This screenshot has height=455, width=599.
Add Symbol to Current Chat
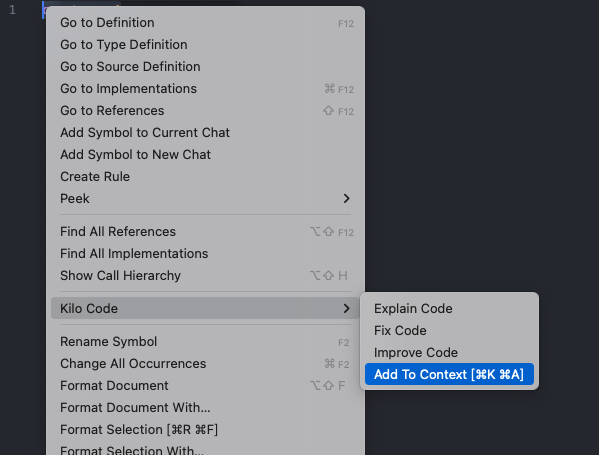[x=205, y=133]
